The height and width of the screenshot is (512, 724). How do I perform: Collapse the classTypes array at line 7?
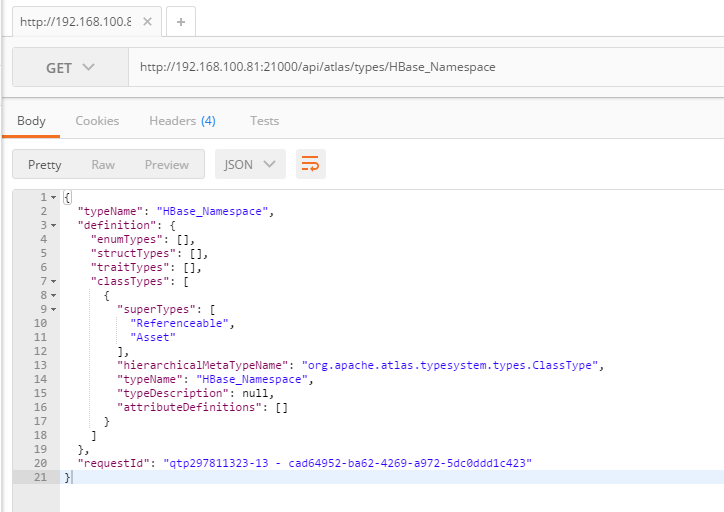pyautogui.click(x=54, y=282)
